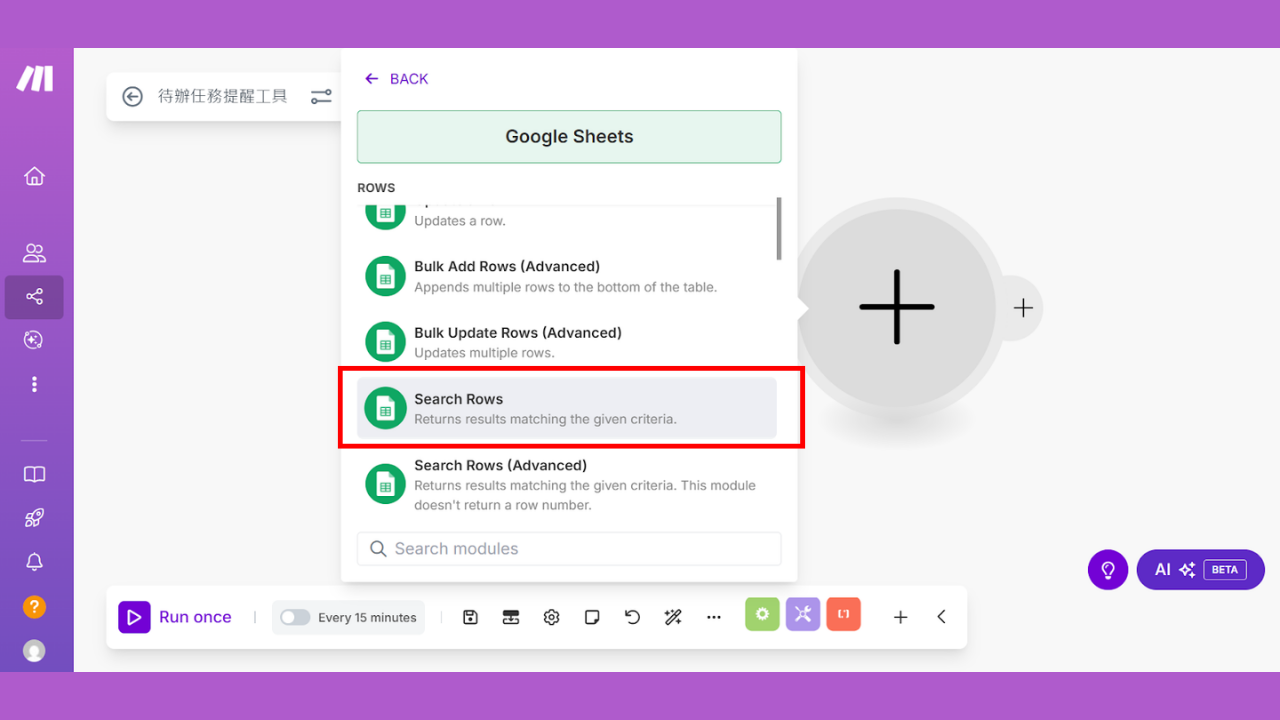
Task: Open the Team people icon
Action: coord(35,253)
